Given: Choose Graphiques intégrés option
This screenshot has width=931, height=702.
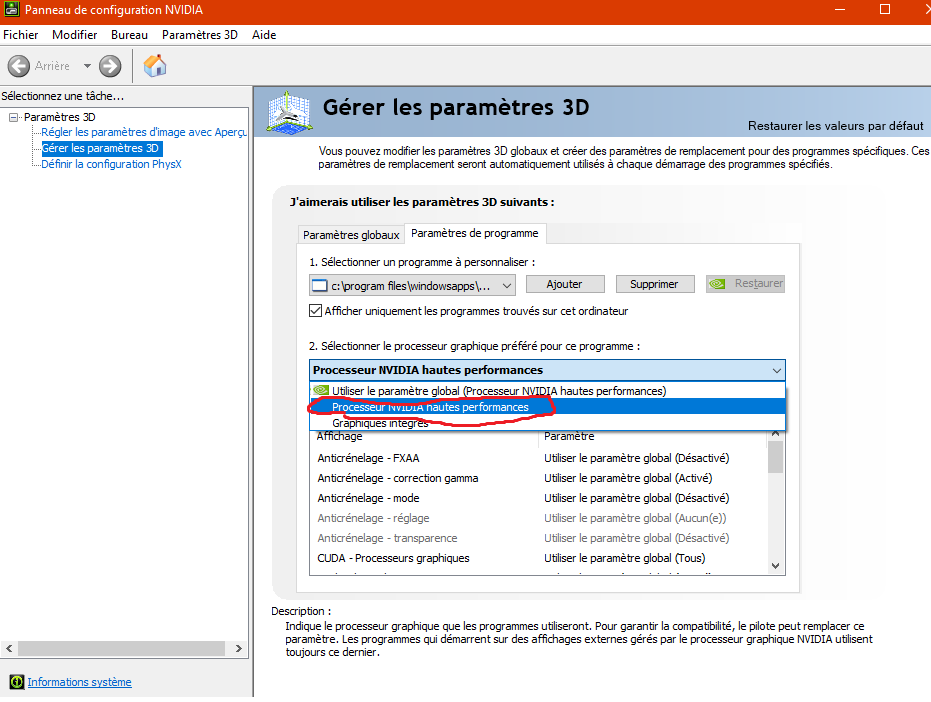Looking at the screenshot, I should pos(547,422).
